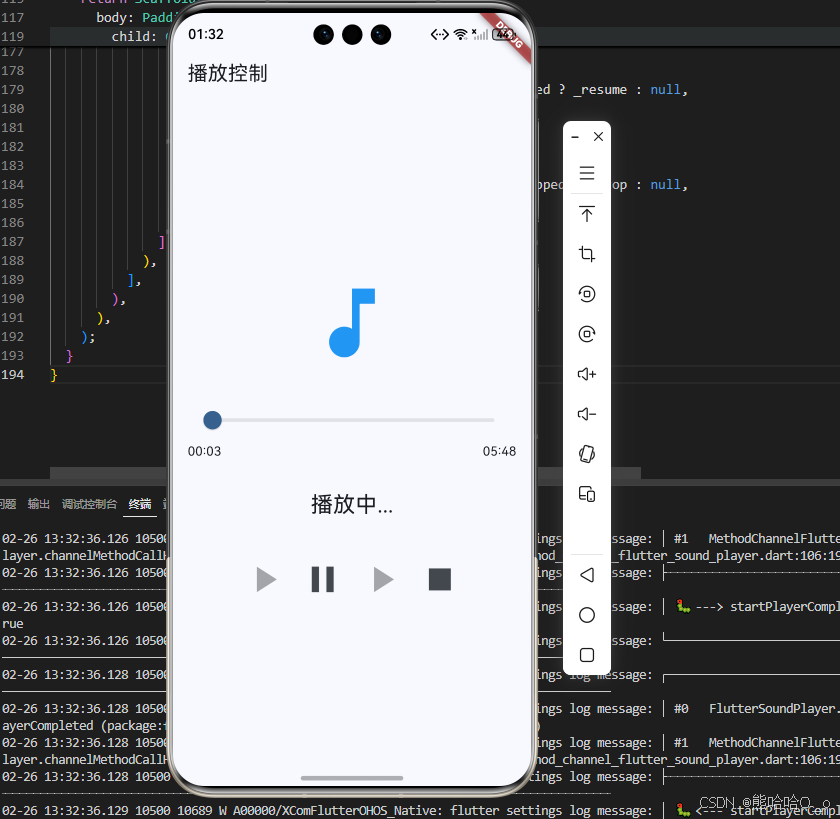
Task: Select the 终端 panel tab
Action: click(x=140, y=504)
